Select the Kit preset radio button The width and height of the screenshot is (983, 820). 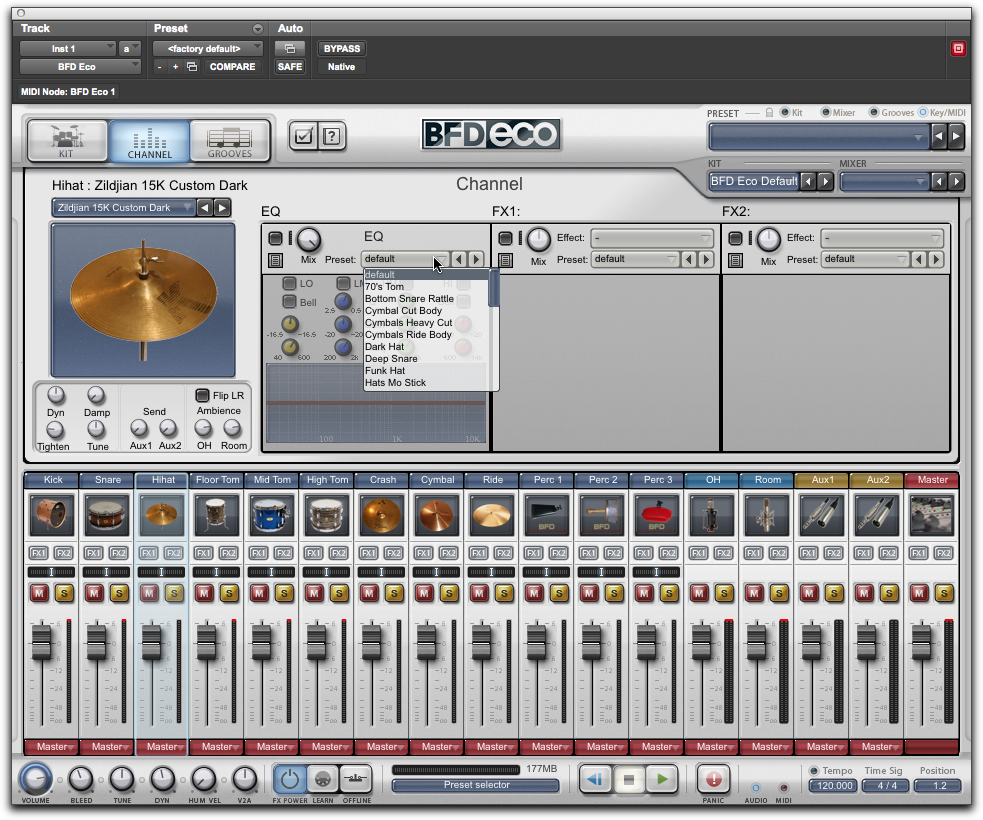784,112
